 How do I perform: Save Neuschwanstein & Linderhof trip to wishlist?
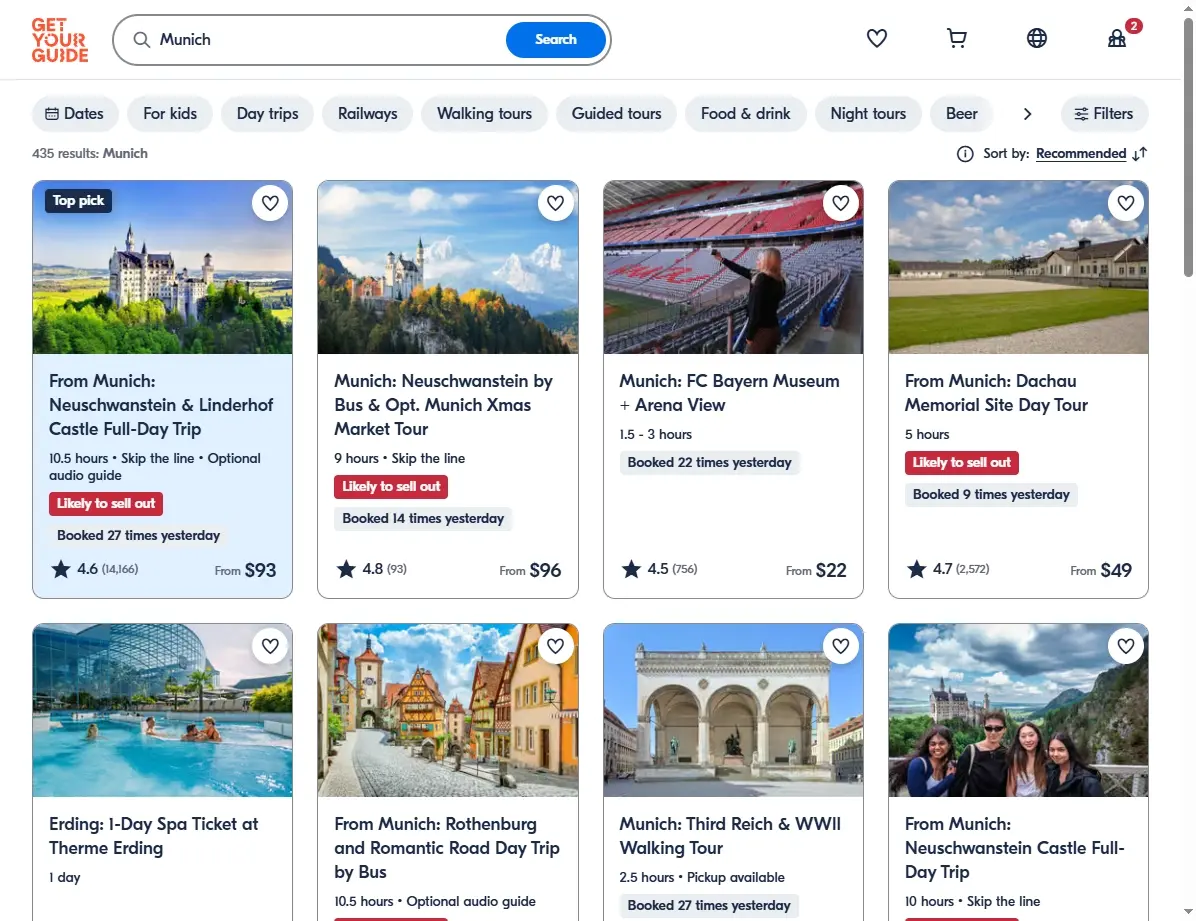click(270, 203)
